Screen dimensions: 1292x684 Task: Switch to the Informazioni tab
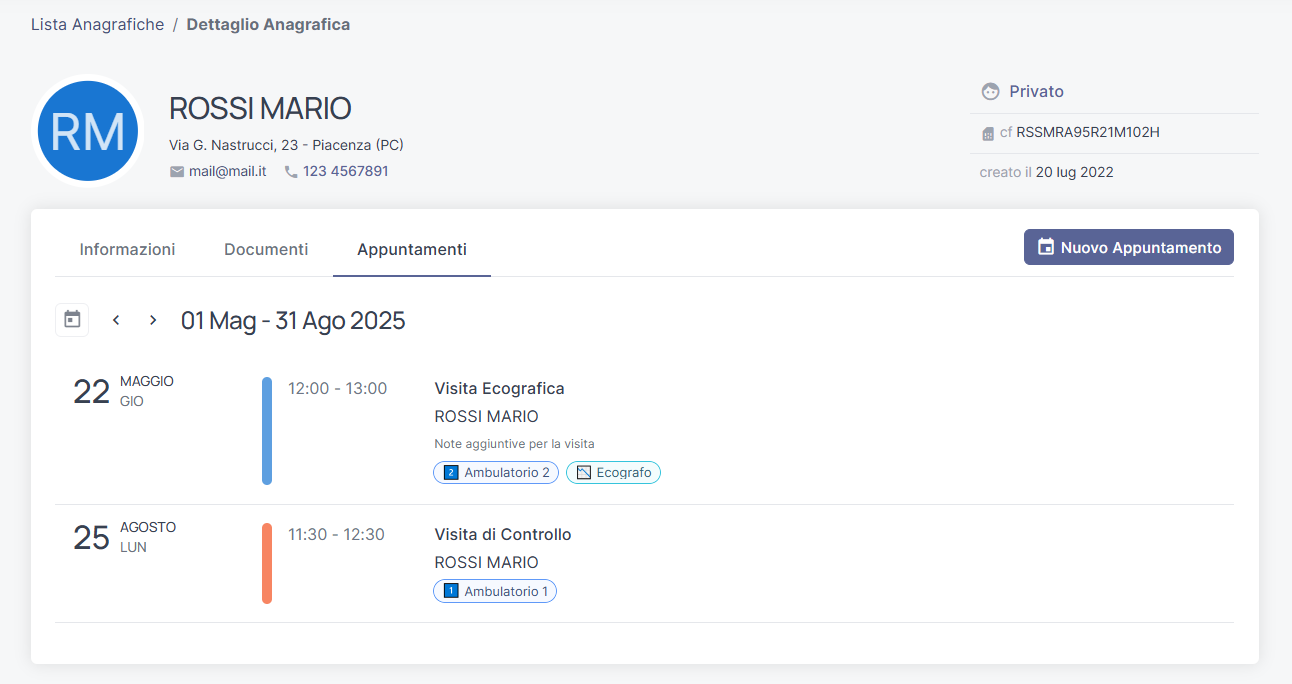tap(127, 249)
